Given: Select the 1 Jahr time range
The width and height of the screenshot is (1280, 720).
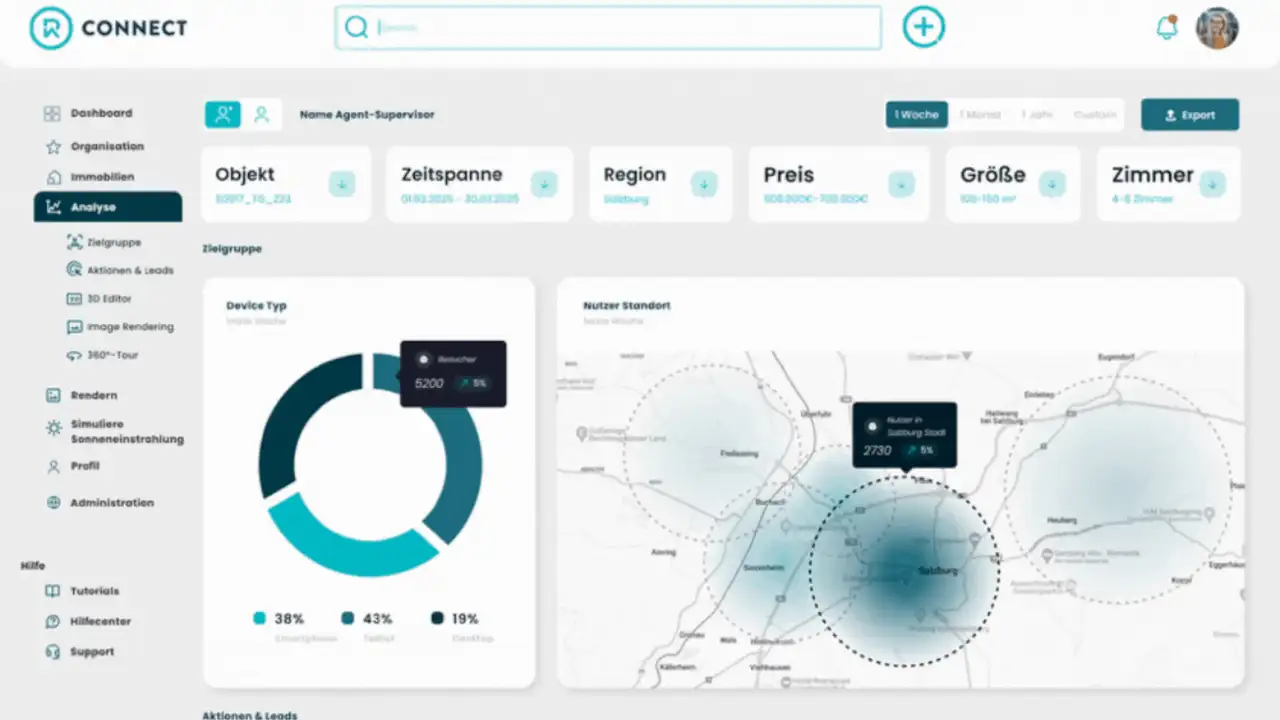Looking at the screenshot, I should 1037,115.
